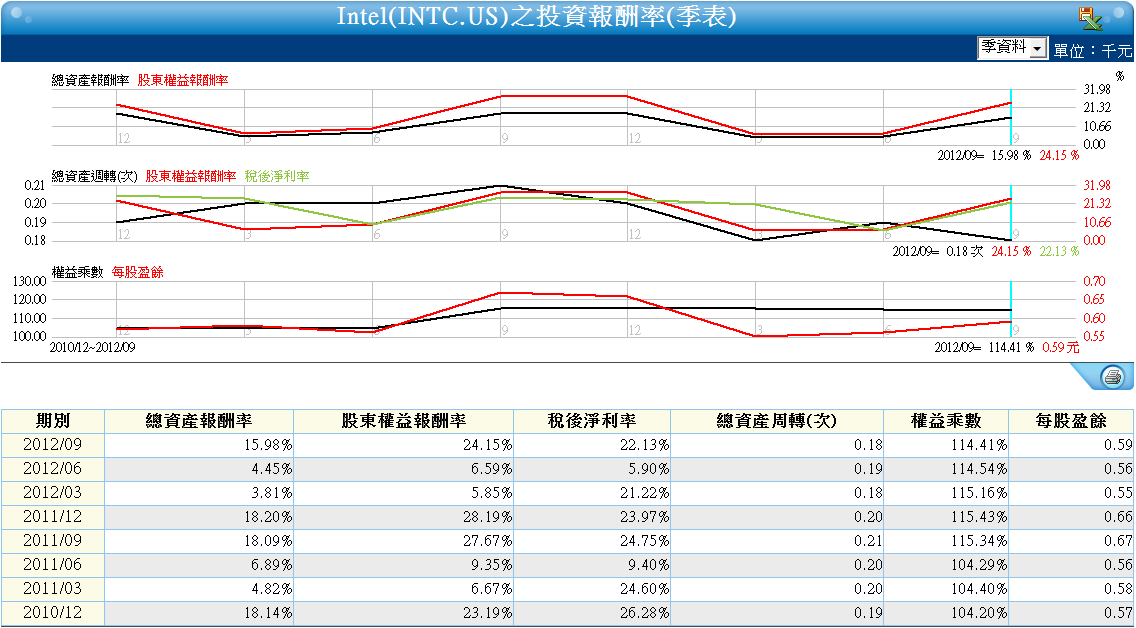Click the 期別 column header
Screen dimensions: 1136x628
pyautogui.click(x=53, y=421)
